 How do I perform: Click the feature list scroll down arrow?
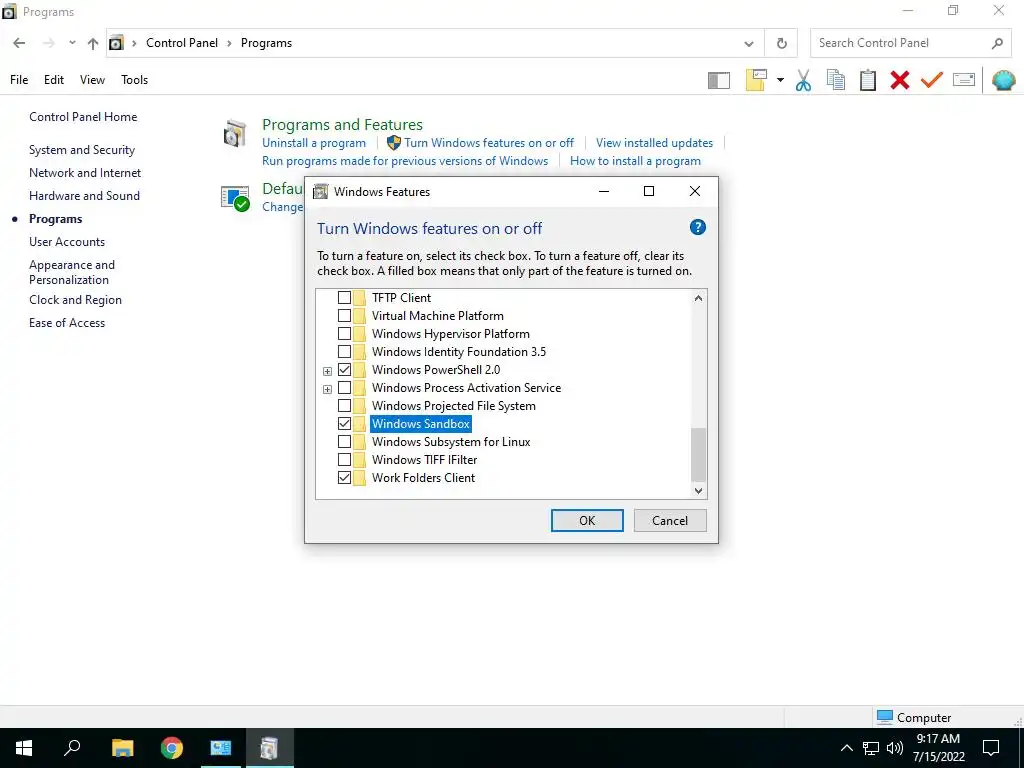coord(698,490)
